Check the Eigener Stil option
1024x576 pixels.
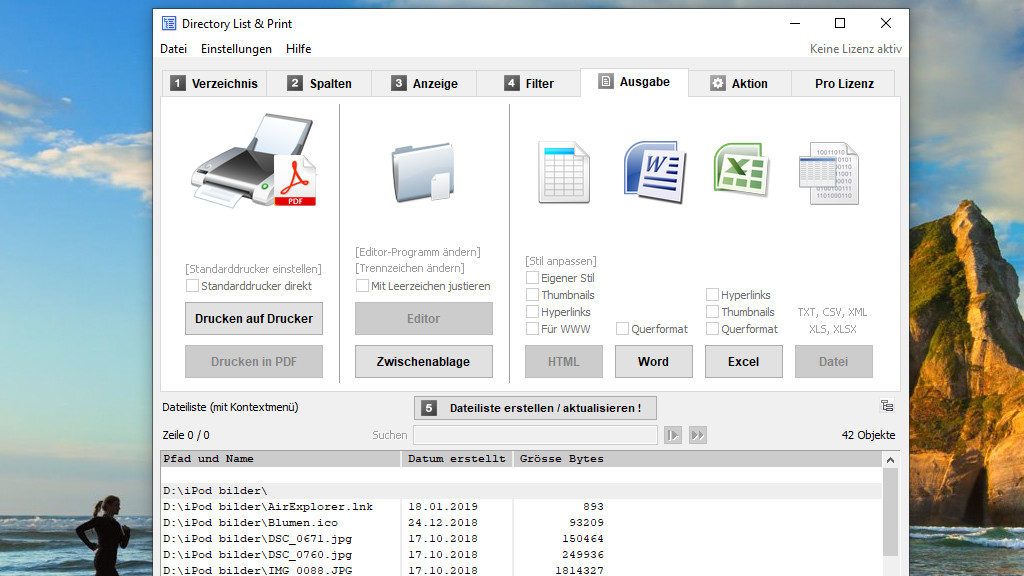click(x=533, y=278)
